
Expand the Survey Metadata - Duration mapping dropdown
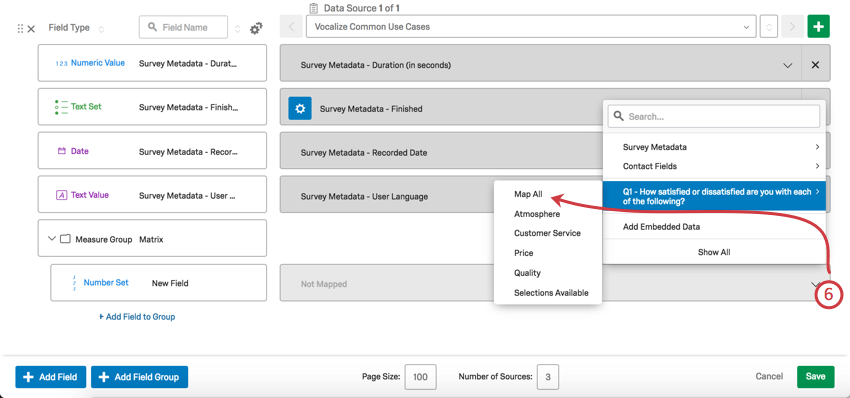(788, 65)
